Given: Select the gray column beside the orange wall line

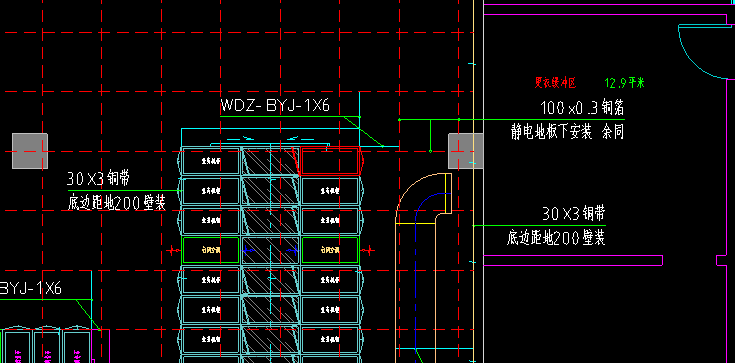Looking at the screenshot, I should [465, 151].
